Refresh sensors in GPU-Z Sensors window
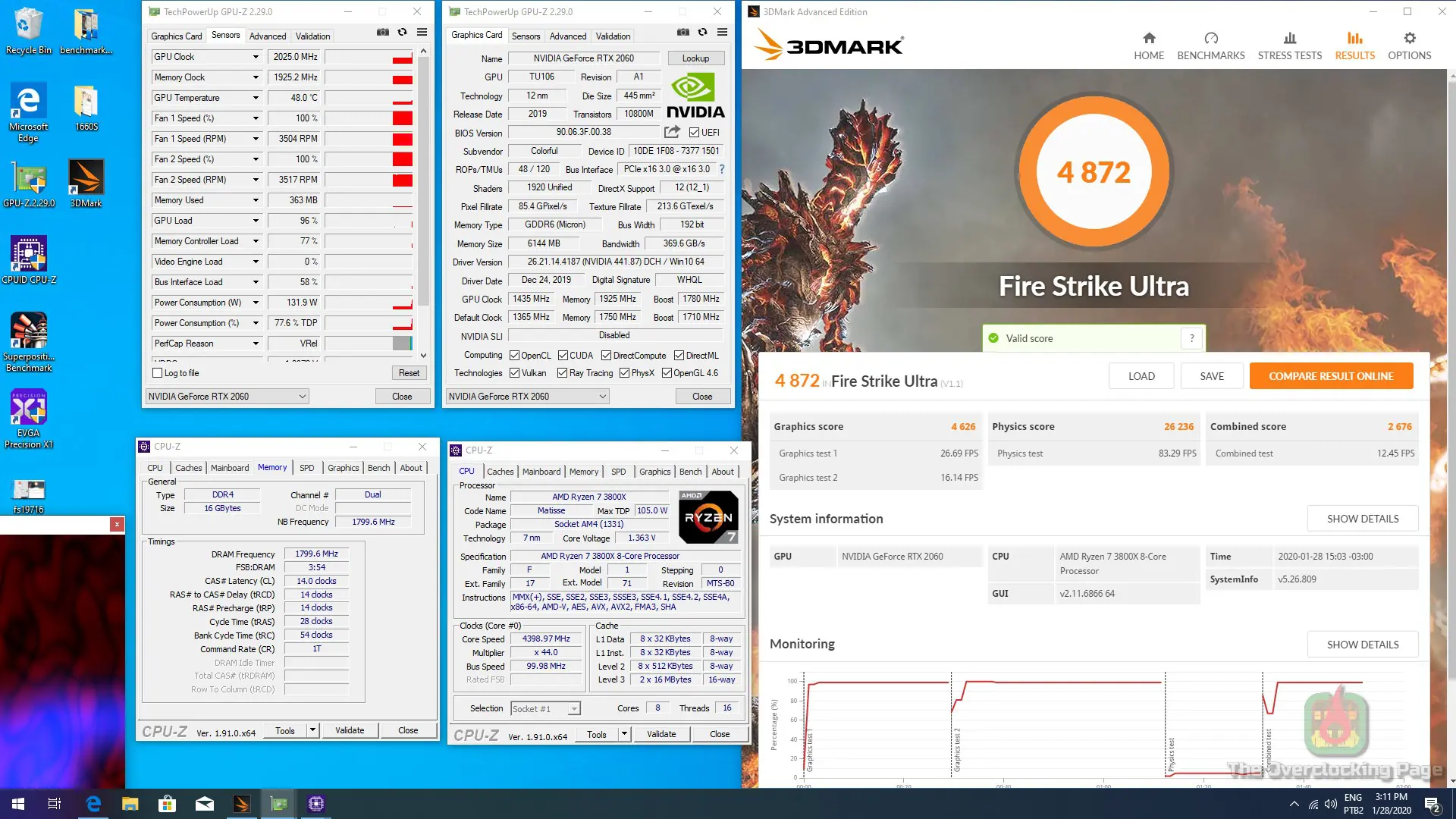 403,33
